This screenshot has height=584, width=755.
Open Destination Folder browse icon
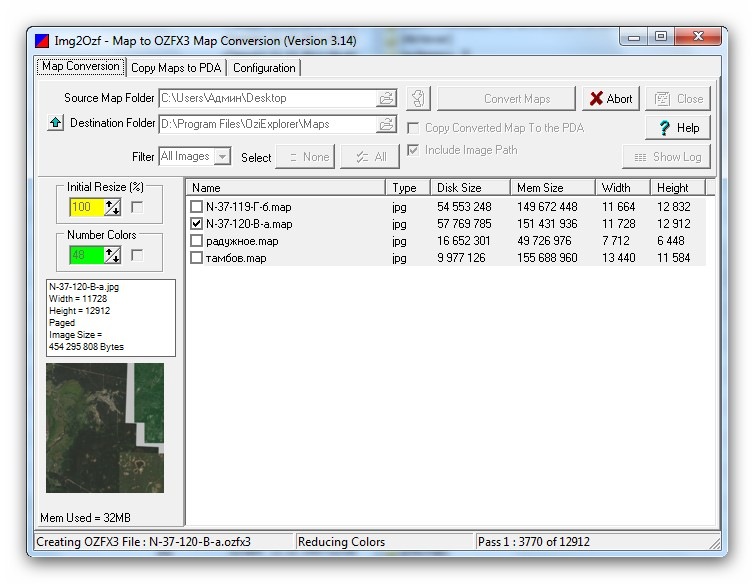click(387, 124)
